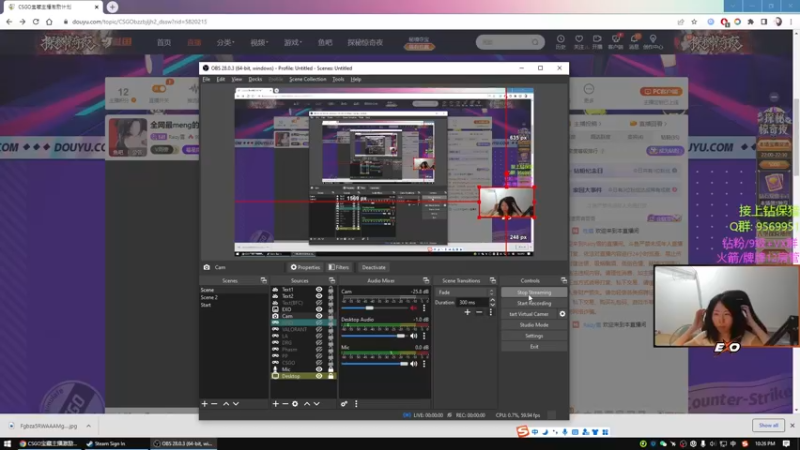This screenshot has width=800, height=450.
Task: Open the File menu in OBS
Action: pos(206,79)
